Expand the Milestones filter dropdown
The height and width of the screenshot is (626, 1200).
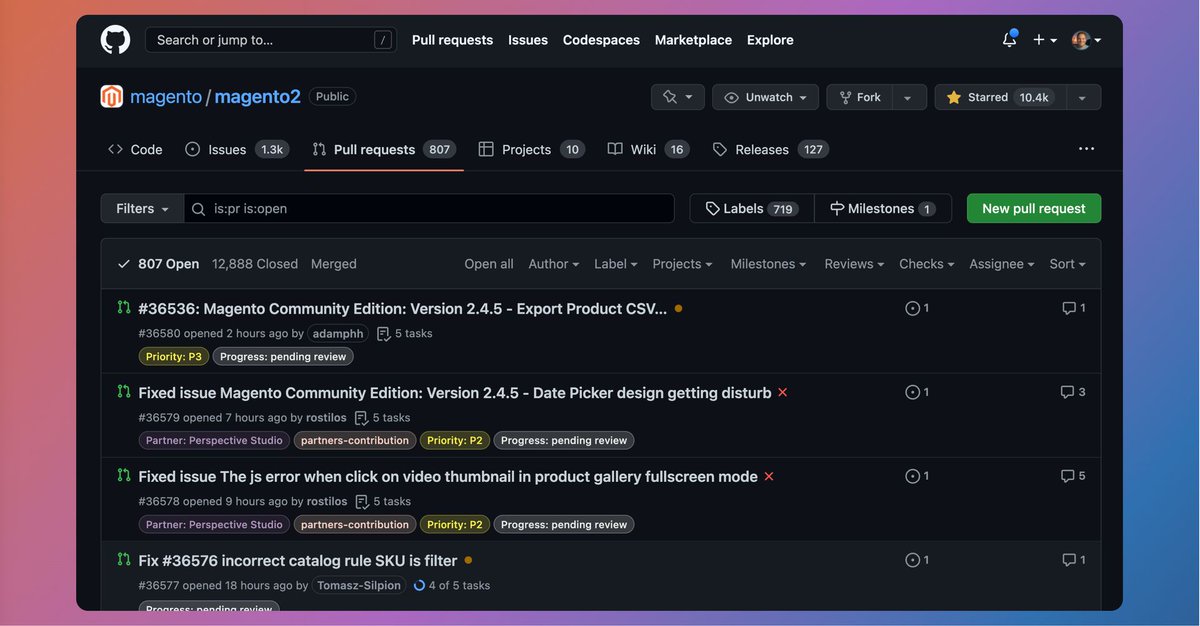coord(768,264)
